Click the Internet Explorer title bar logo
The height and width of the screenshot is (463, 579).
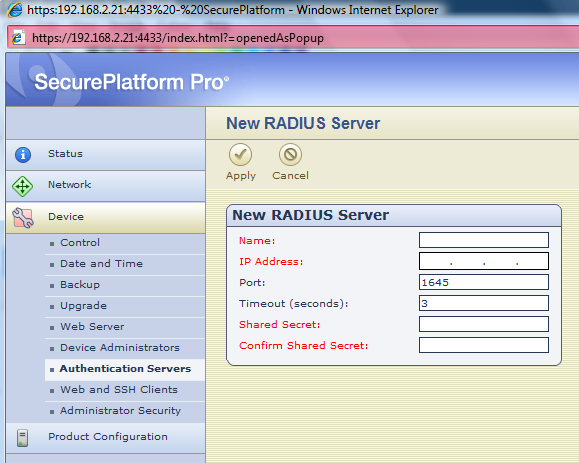(x=15, y=9)
